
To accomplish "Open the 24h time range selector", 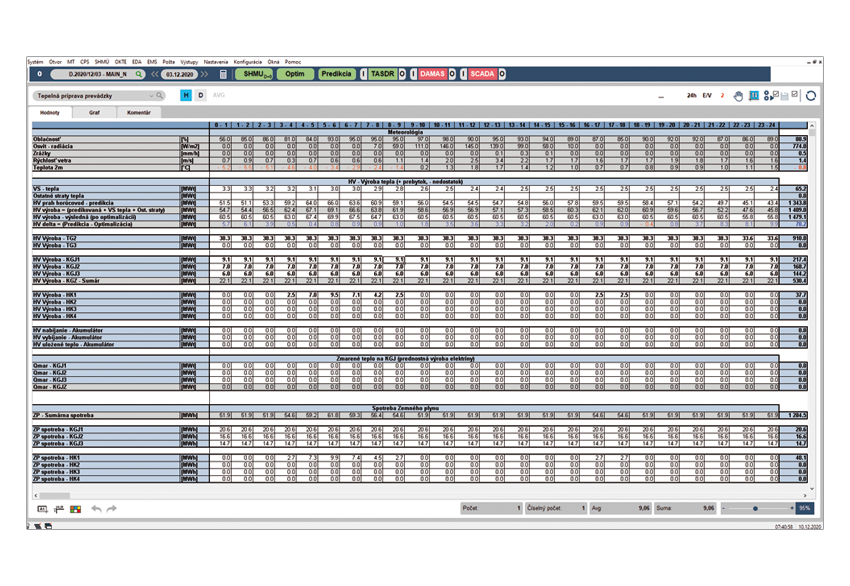I will [689, 95].
